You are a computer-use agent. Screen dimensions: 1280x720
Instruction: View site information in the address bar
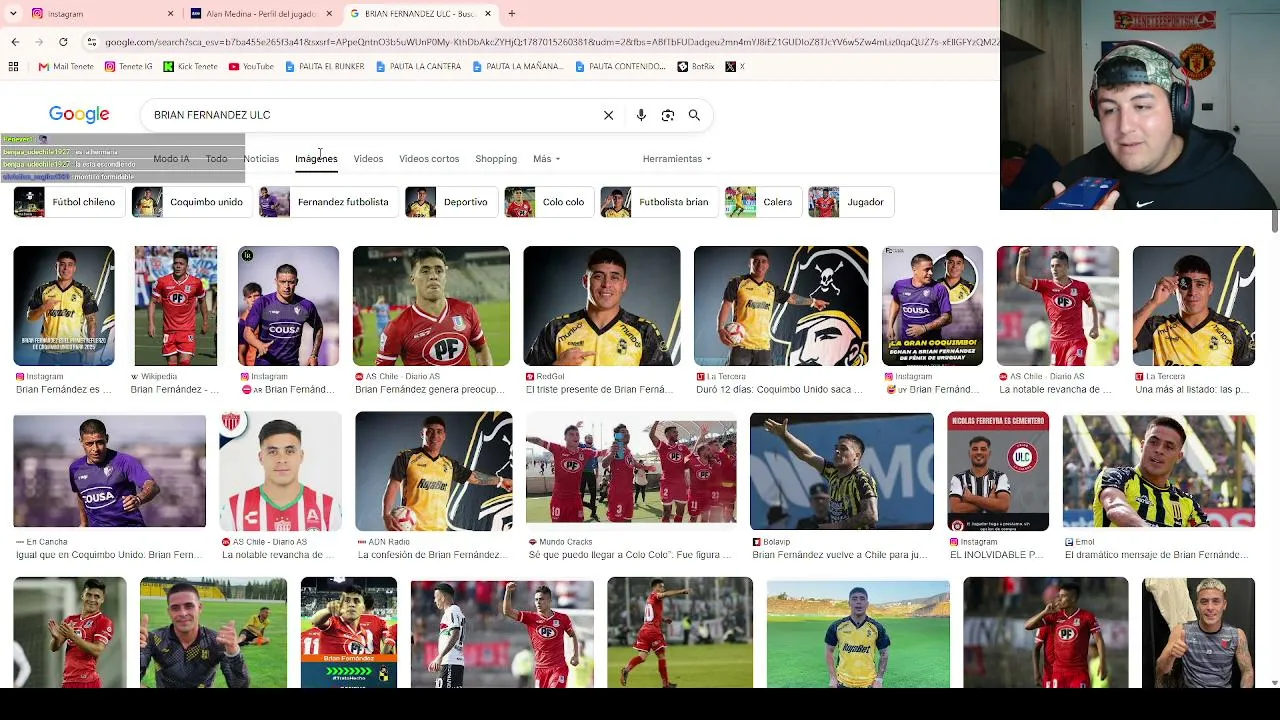click(x=92, y=42)
